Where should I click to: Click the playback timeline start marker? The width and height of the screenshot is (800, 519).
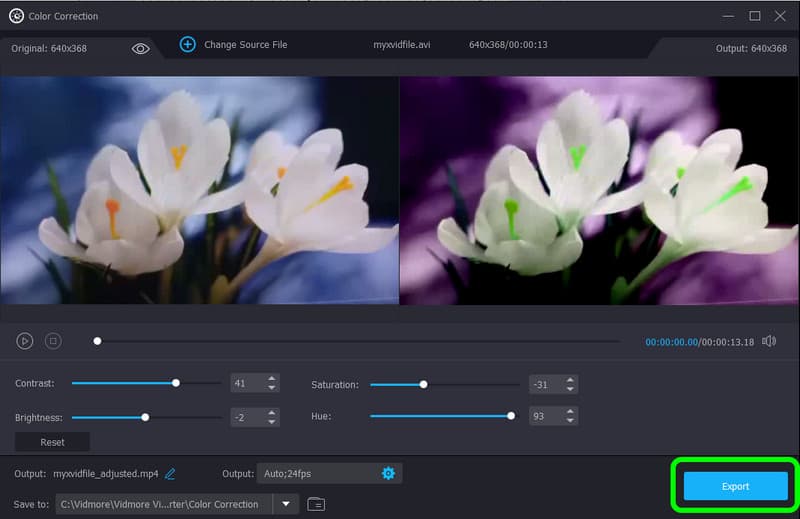(97, 341)
